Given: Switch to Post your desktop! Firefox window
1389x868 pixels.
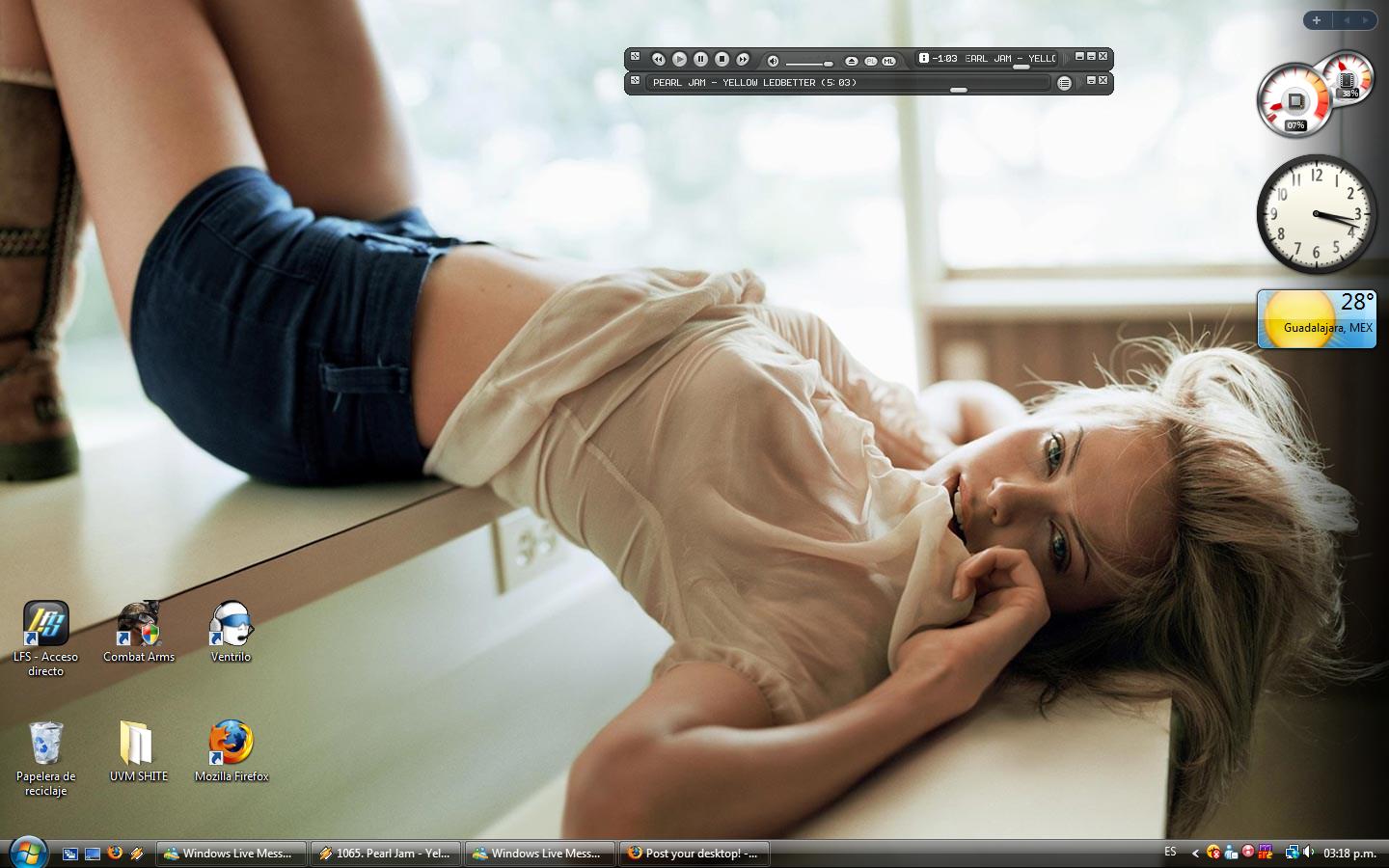Looking at the screenshot, I should tap(694, 854).
